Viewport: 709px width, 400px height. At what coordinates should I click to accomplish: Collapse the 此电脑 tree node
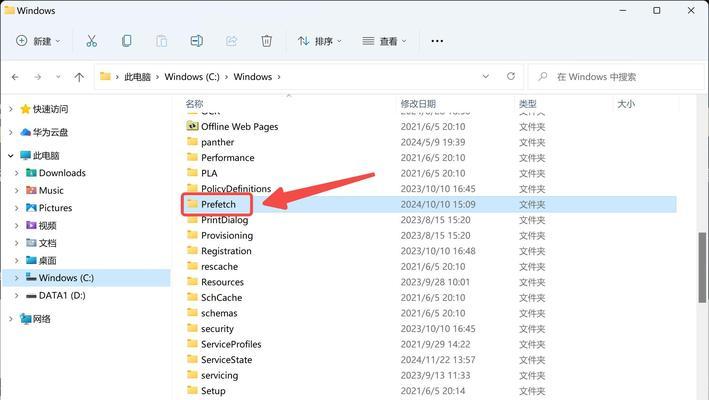pyautogui.click(x=11, y=155)
